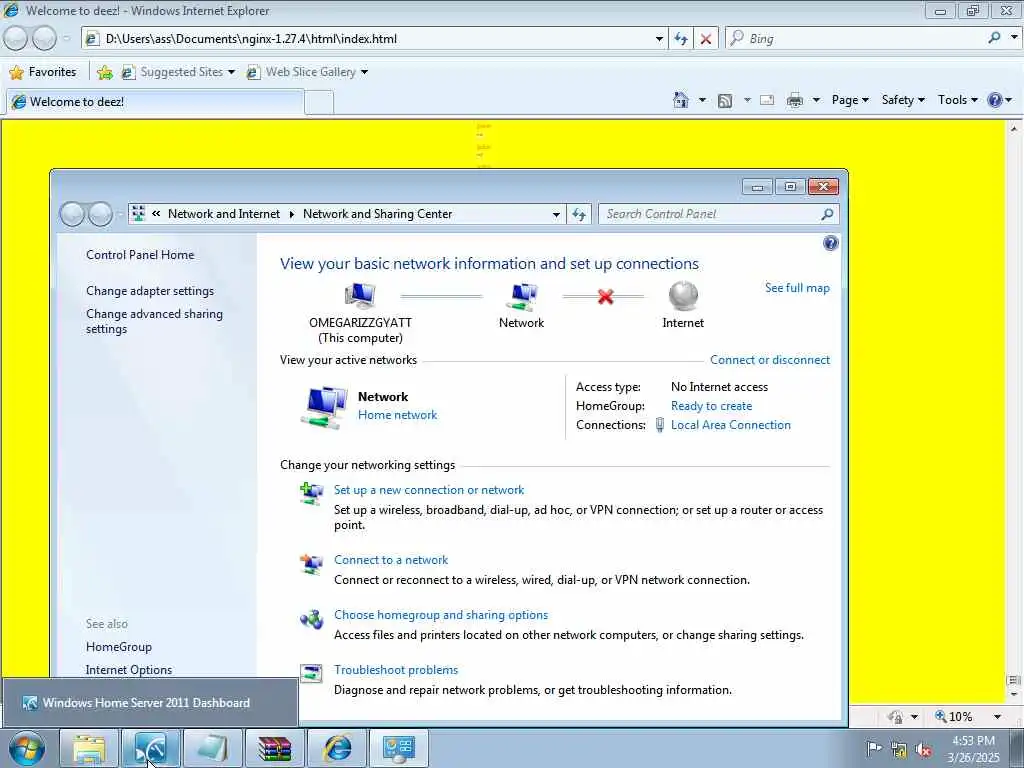Image resolution: width=1024 pixels, height=768 pixels.
Task: Open Windows Home Server Dashboard taskbar icon
Action: (x=150, y=748)
